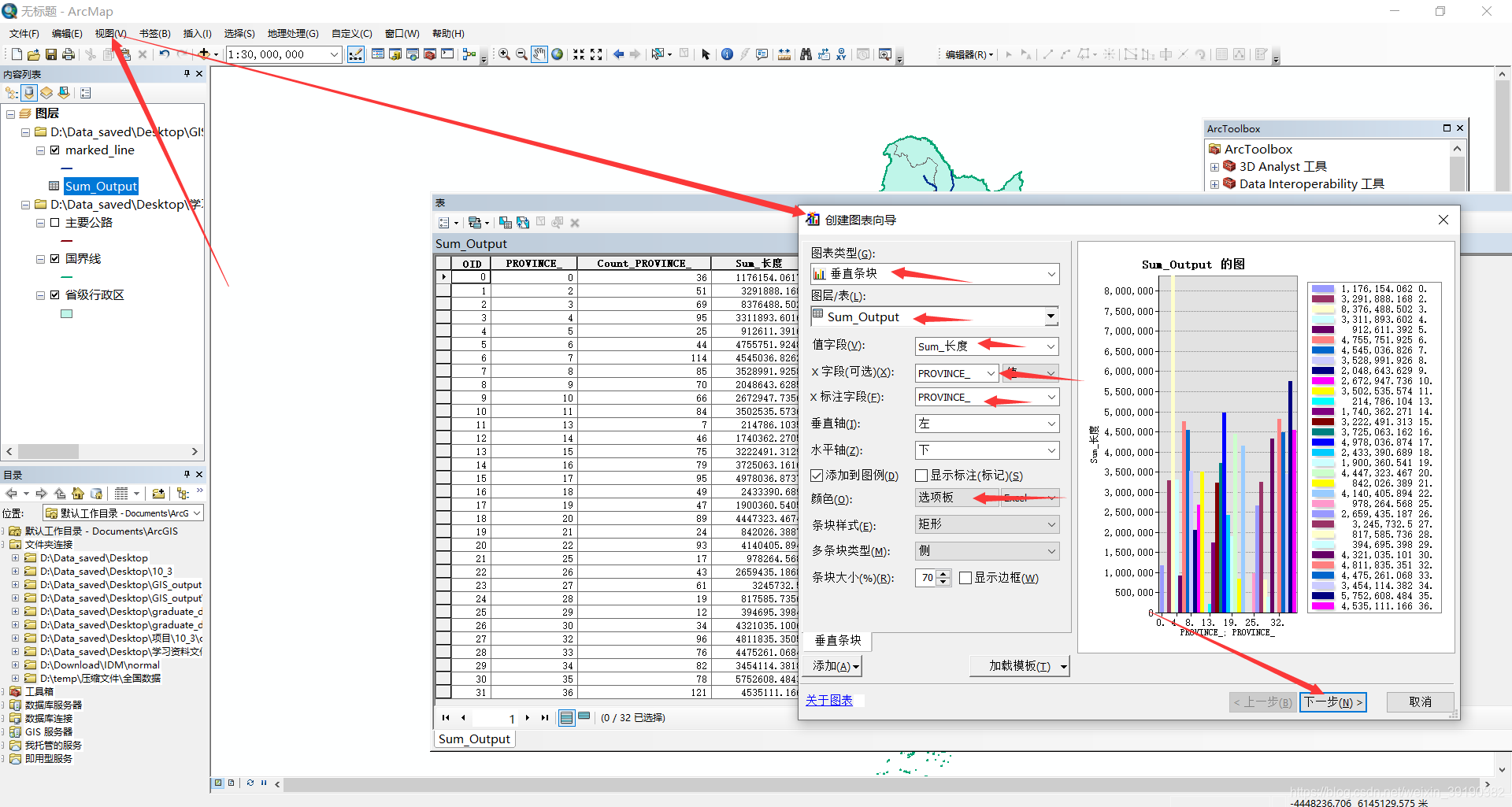Open the map scale 1:30,000,000 dropdown
1512x807 pixels.
[x=334, y=54]
